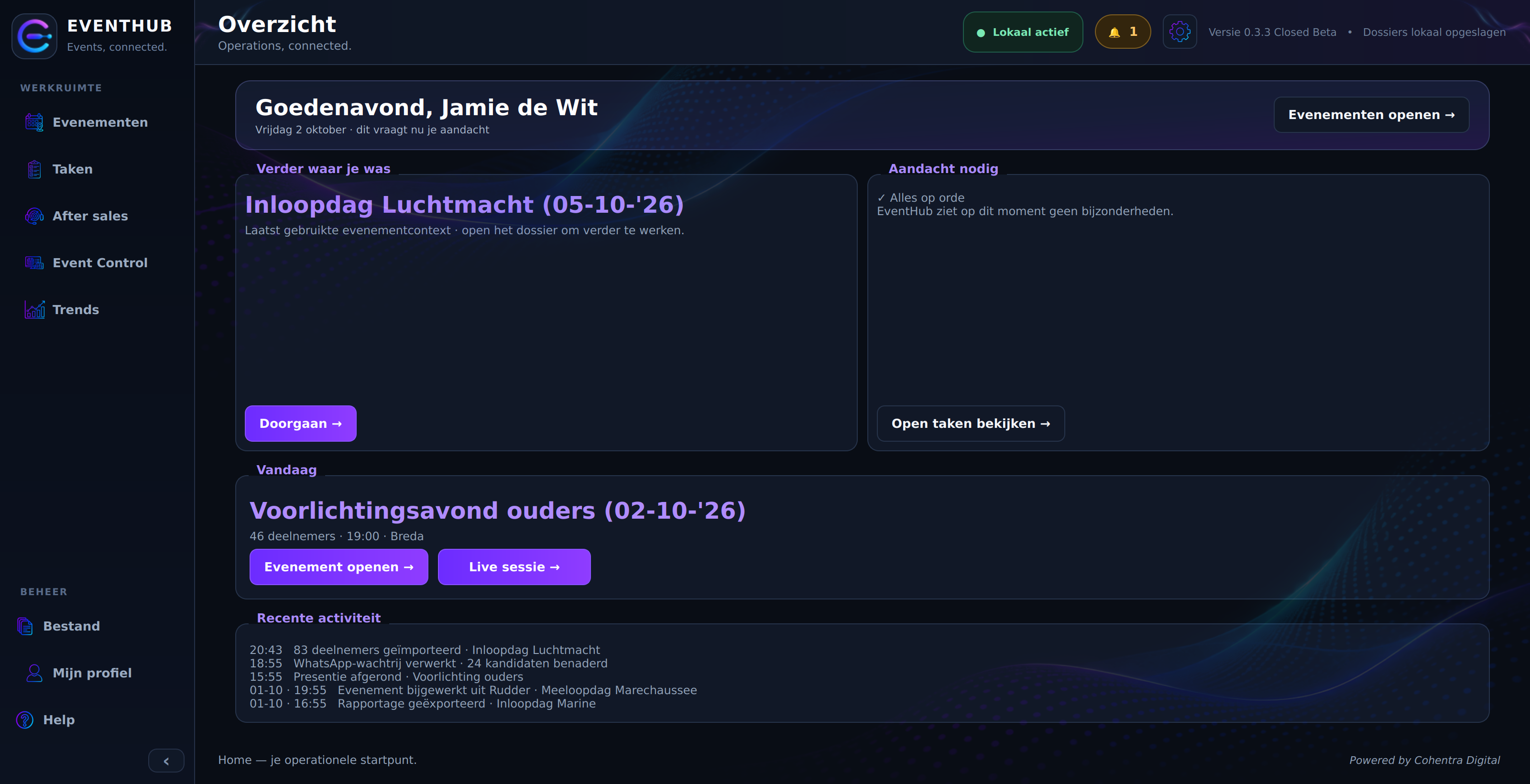Viewport: 1530px width, 784px height.
Task: Start the Live sessie button
Action: 514,567
